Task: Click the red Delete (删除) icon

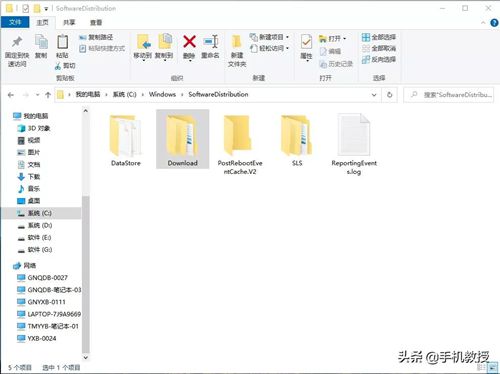Action: point(189,42)
